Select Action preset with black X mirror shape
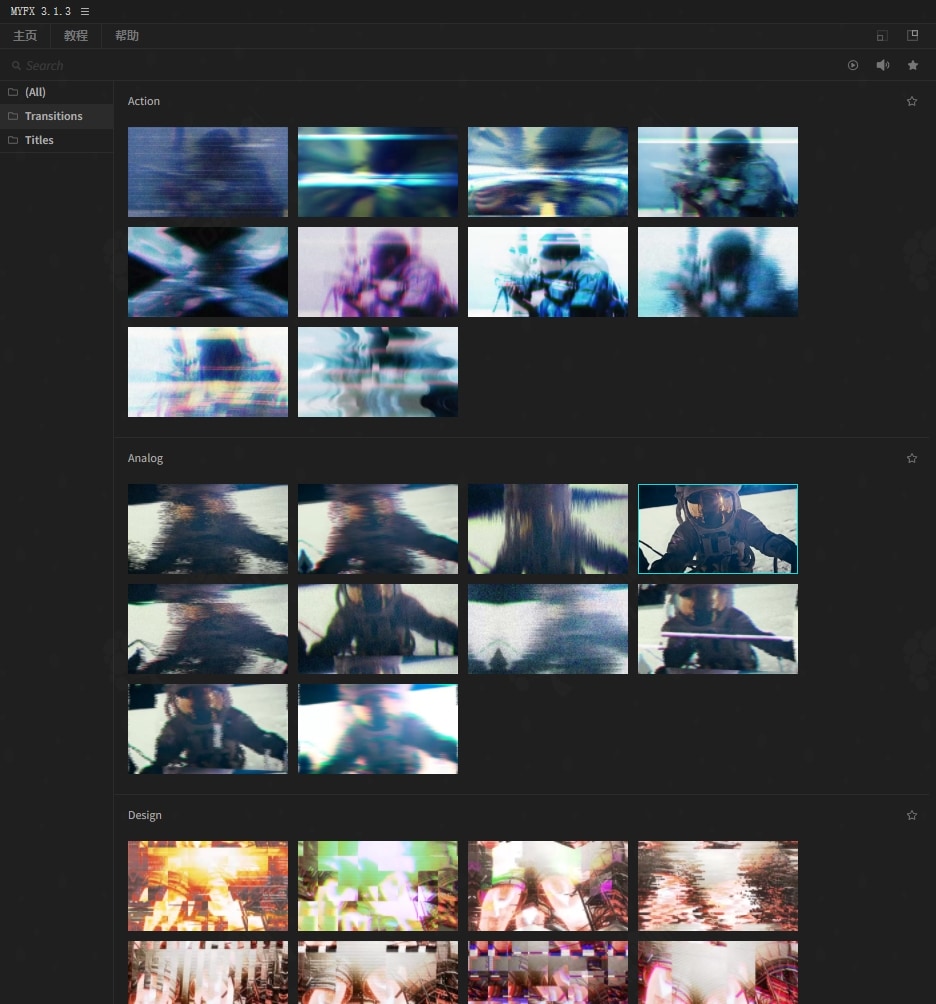 [208, 272]
